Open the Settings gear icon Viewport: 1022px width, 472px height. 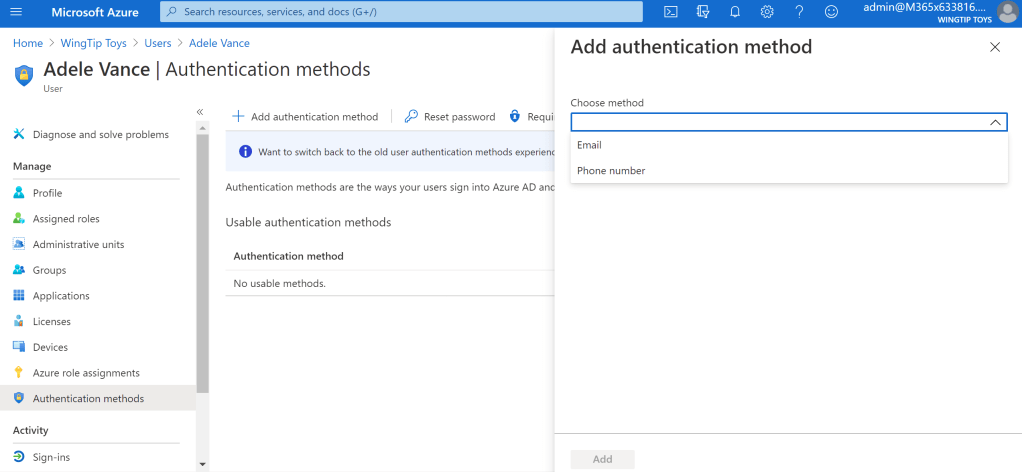tap(767, 12)
